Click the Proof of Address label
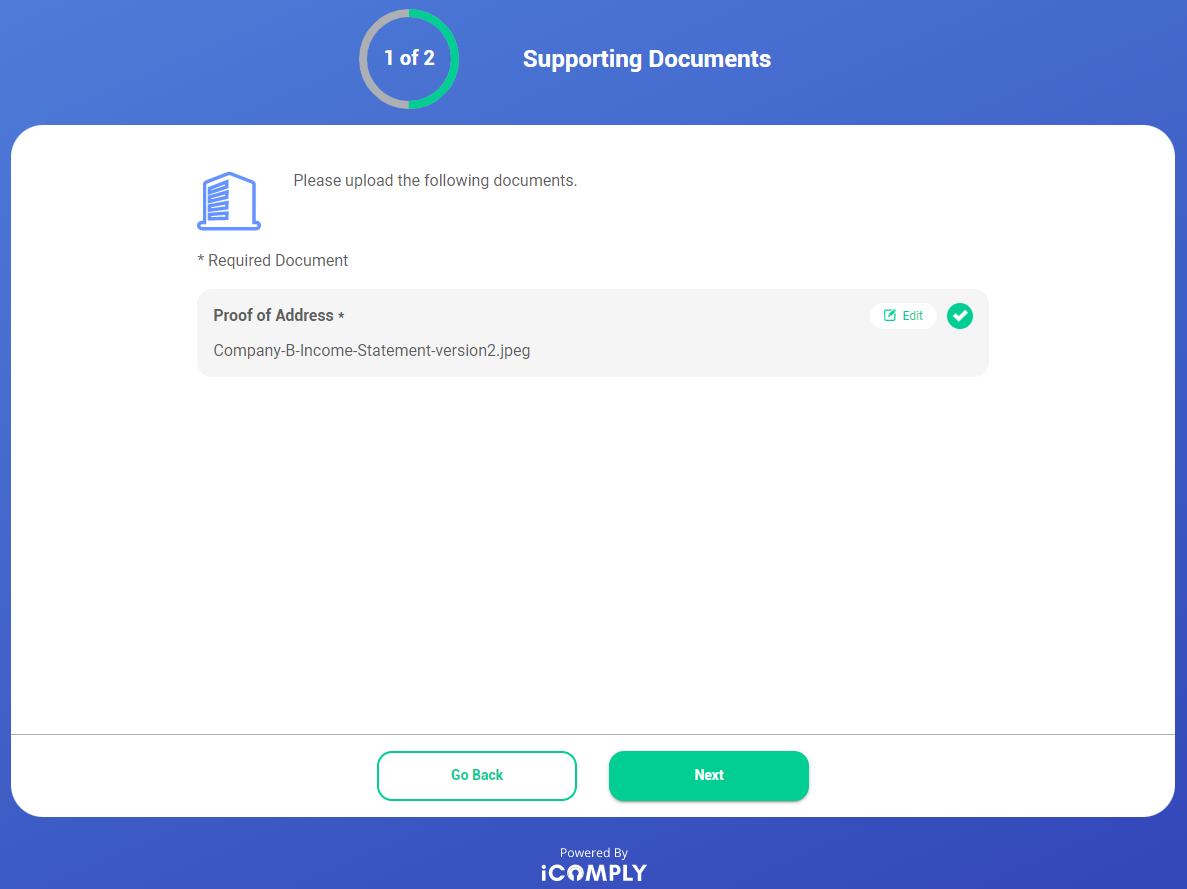 (x=273, y=315)
